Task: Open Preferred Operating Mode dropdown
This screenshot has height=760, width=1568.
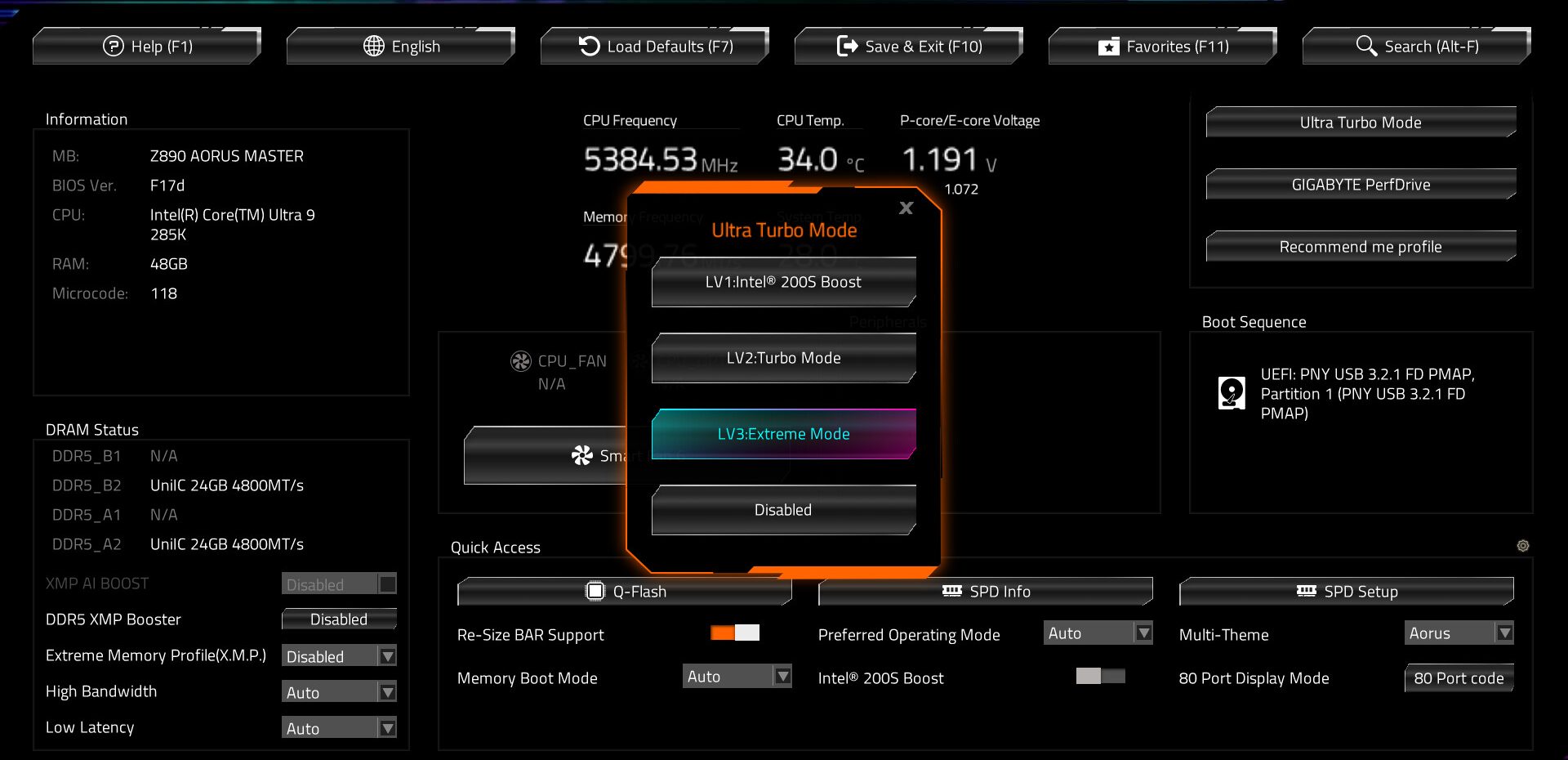Action: click(x=1098, y=633)
